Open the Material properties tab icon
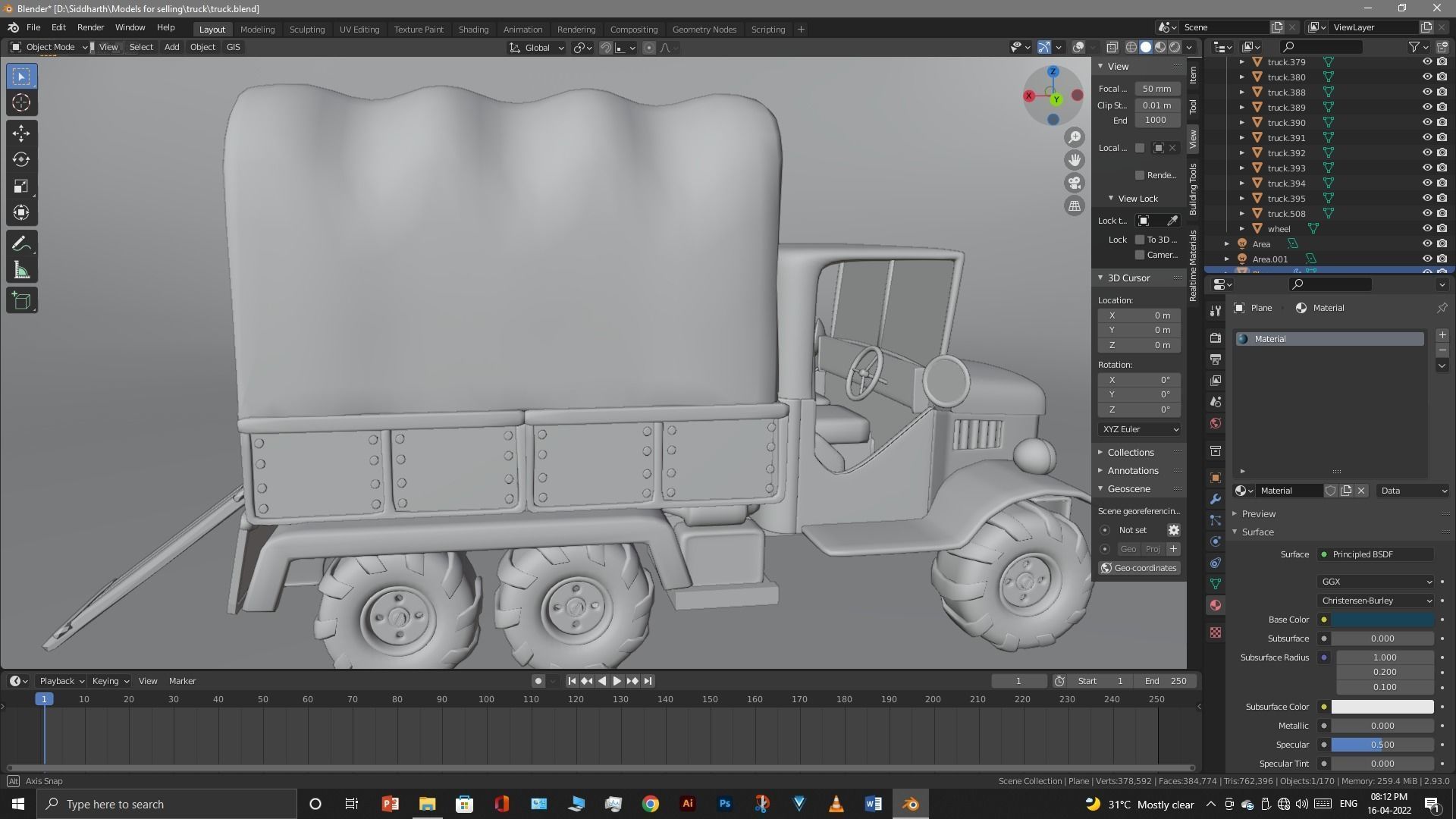This screenshot has width=1456, height=819. point(1216,605)
